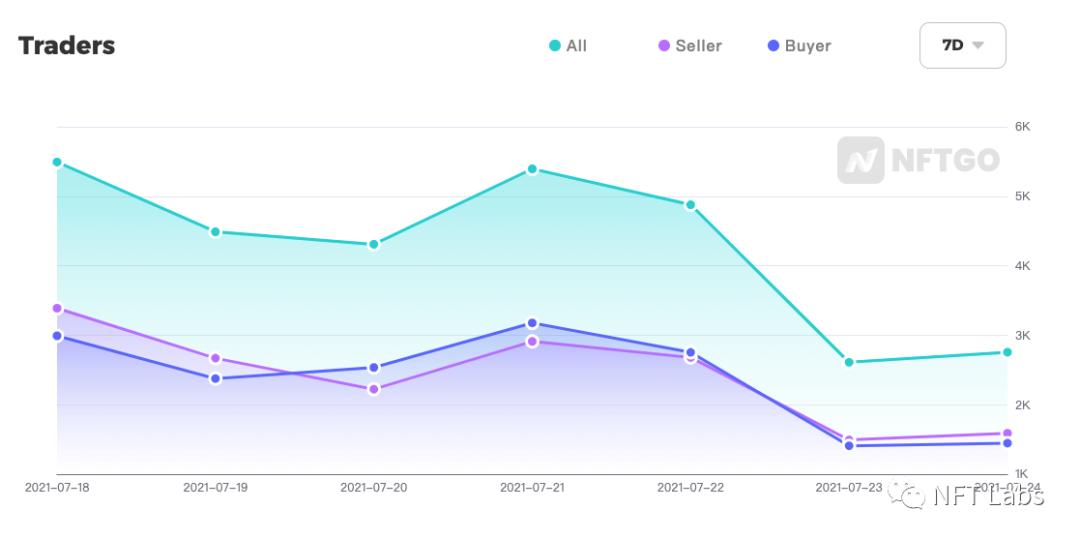The width and height of the screenshot is (1080, 540).
Task: Click the All data point on 2021-07-23
Action: pos(849,362)
